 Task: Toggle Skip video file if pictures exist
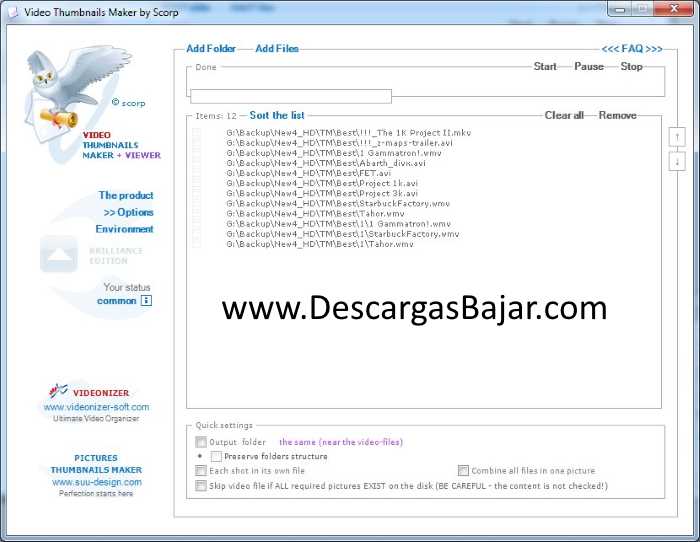(201, 486)
